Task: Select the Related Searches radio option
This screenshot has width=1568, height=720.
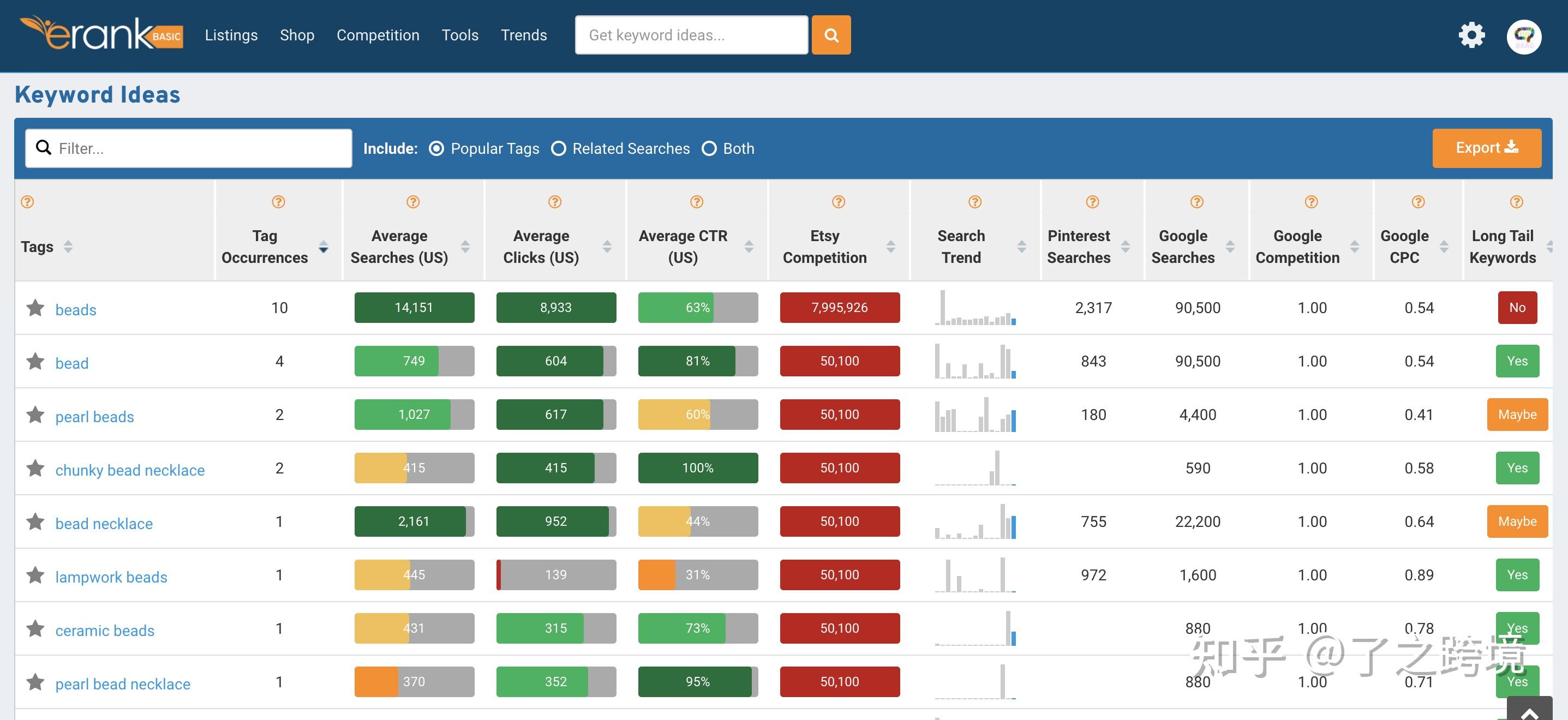Action: point(558,148)
